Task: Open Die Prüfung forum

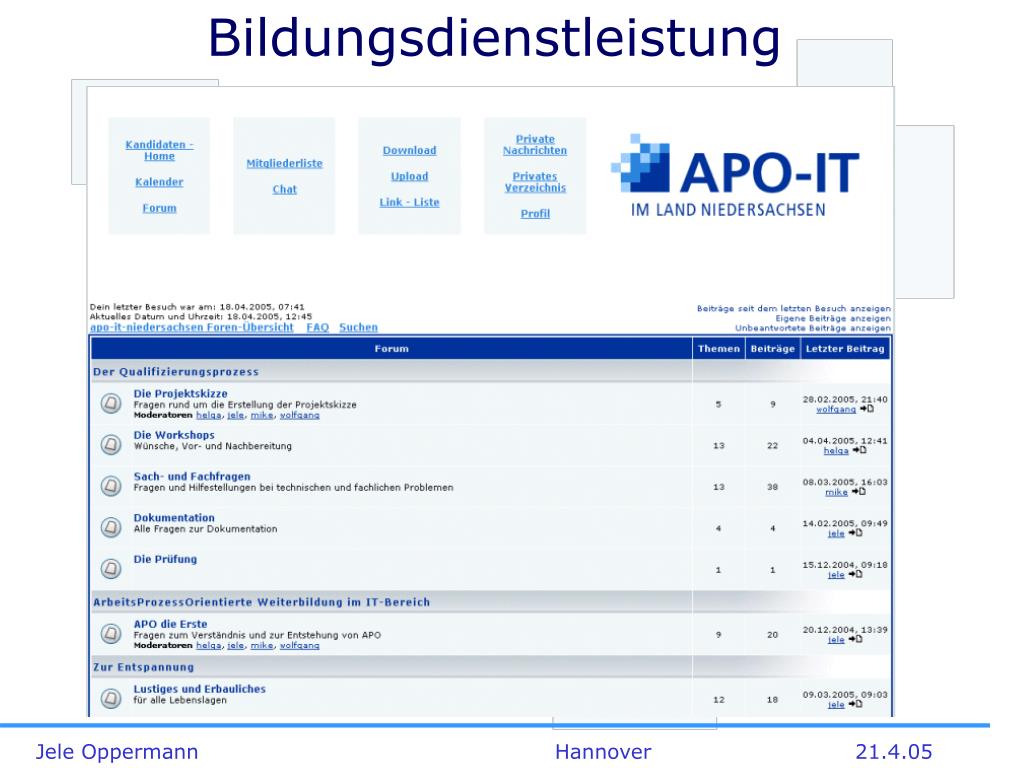Action: click(x=165, y=559)
